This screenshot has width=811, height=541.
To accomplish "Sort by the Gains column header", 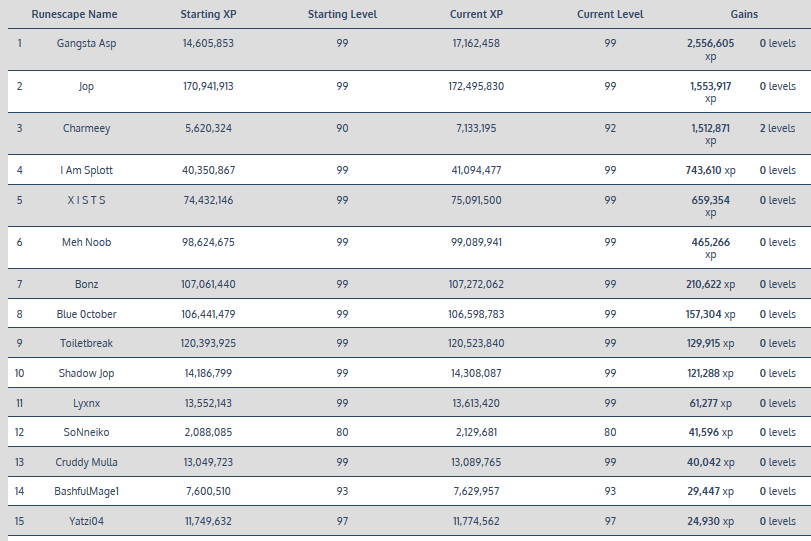I will 744,15.
